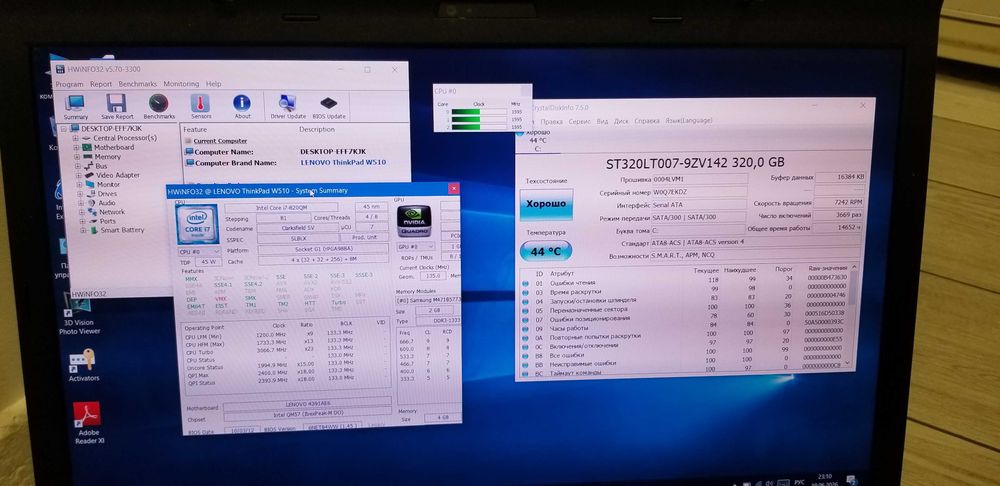This screenshot has height=486, width=1000.
Task: Expand the Memory tree node
Action: pos(77,157)
